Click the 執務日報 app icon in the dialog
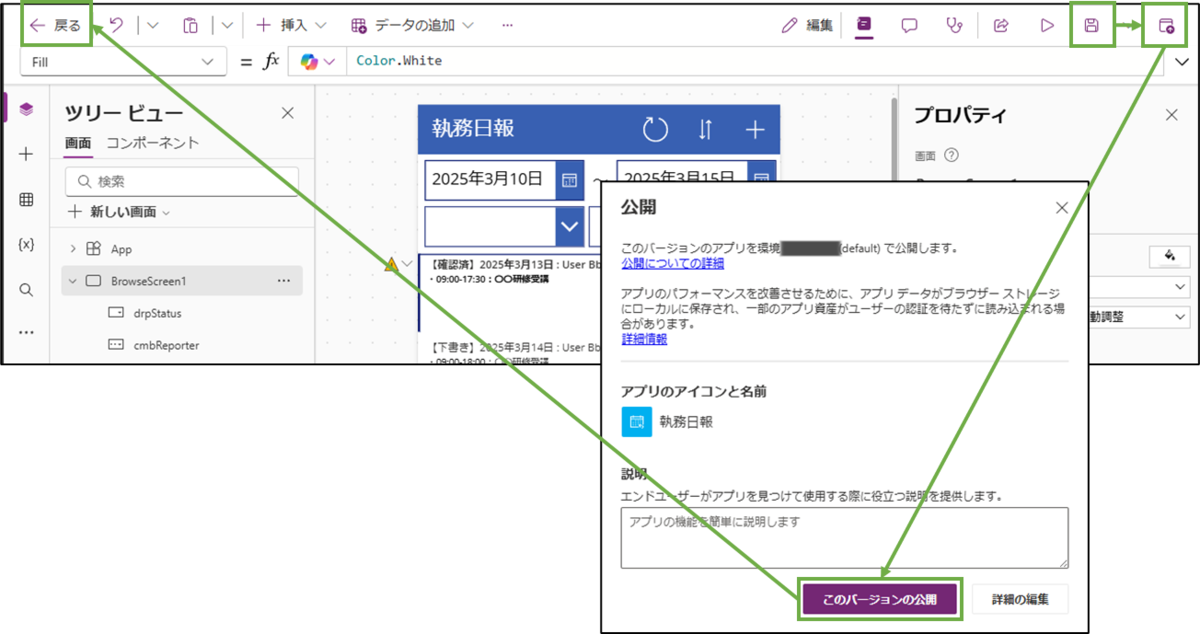The width and height of the screenshot is (1200, 634). tap(636, 421)
